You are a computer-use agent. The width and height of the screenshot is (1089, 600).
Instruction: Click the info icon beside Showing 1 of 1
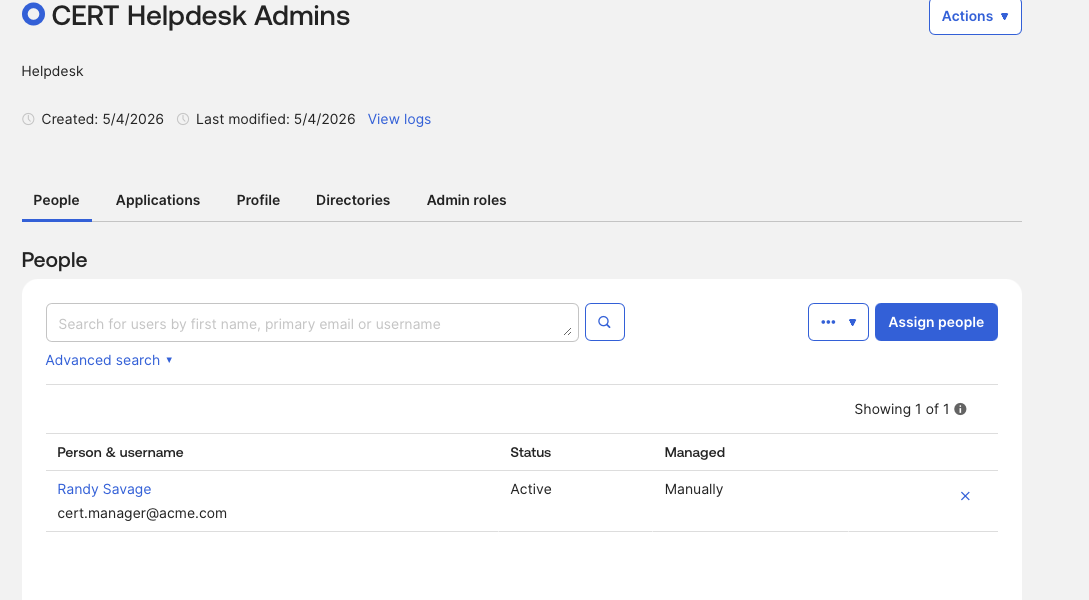pos(961,409)
